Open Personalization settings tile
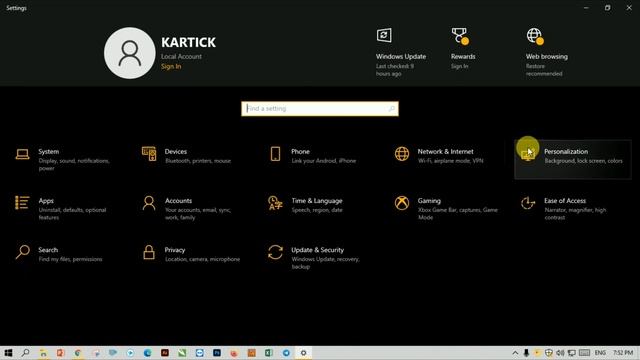 coord(573,159)
